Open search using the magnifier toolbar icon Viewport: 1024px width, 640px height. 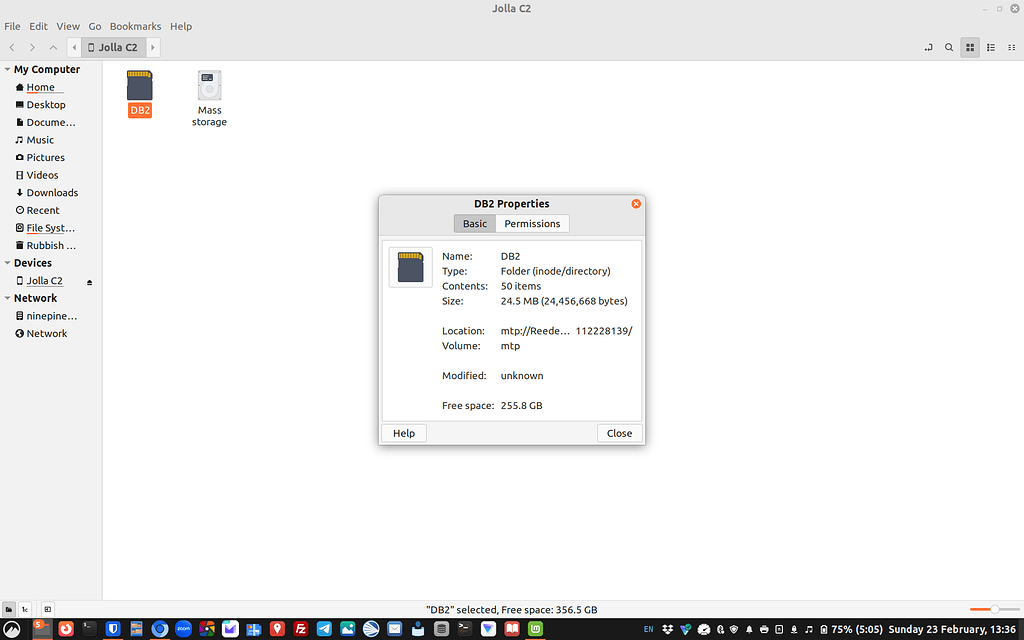coord(948,47)
